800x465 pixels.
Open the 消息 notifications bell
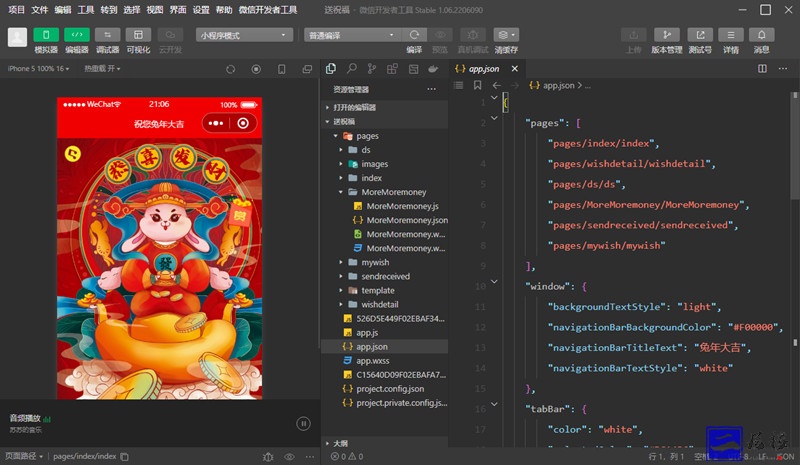tap(761, 35)
